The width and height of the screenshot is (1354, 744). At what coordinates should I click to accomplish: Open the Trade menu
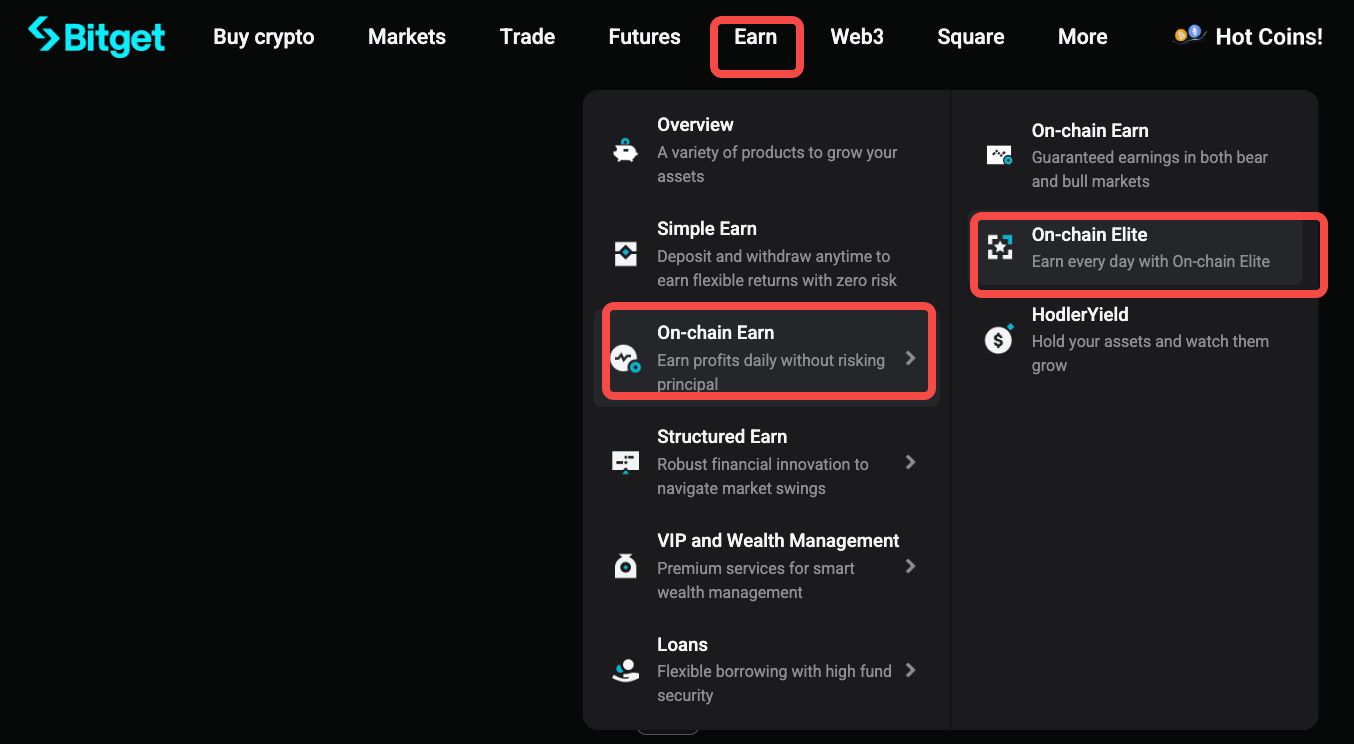[527, 37]
